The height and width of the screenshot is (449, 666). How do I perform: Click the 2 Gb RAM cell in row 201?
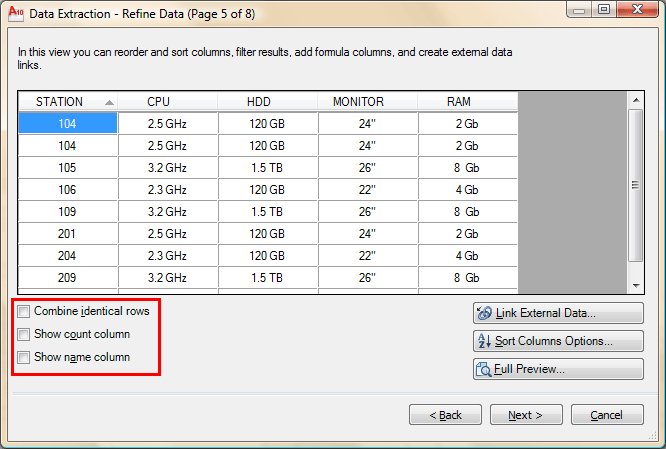click(467, 234)
